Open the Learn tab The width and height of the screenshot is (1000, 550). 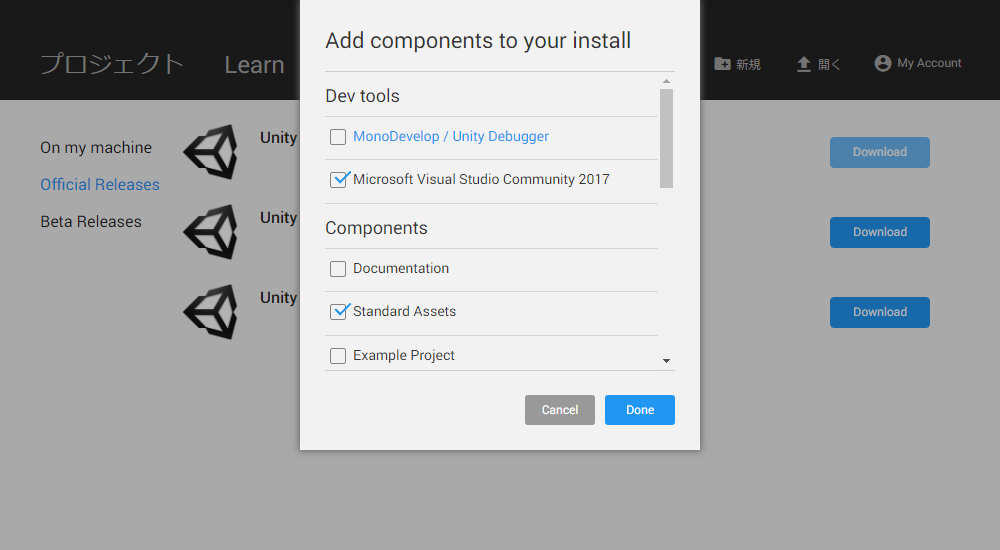pyautogui.click(x=254, y=64)
